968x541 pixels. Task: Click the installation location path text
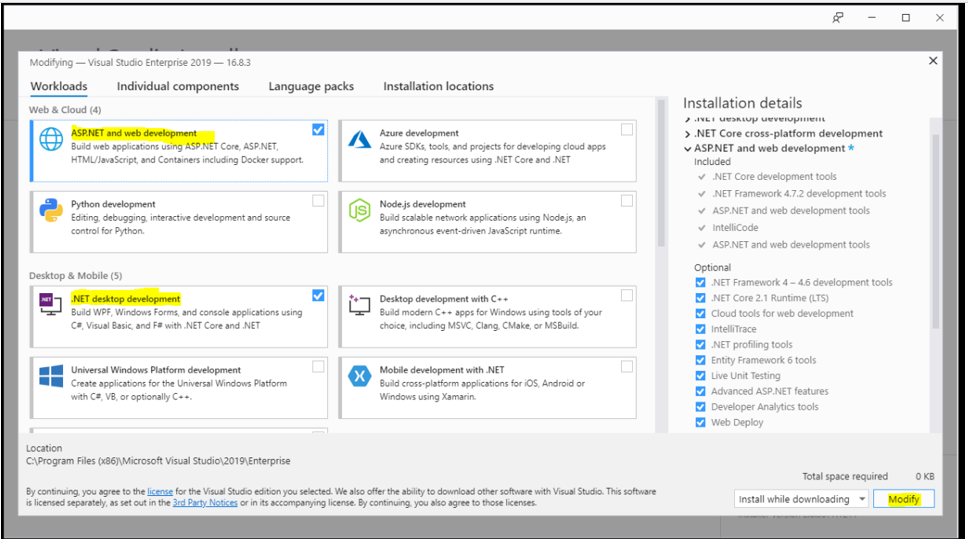[x=158, y=461]
